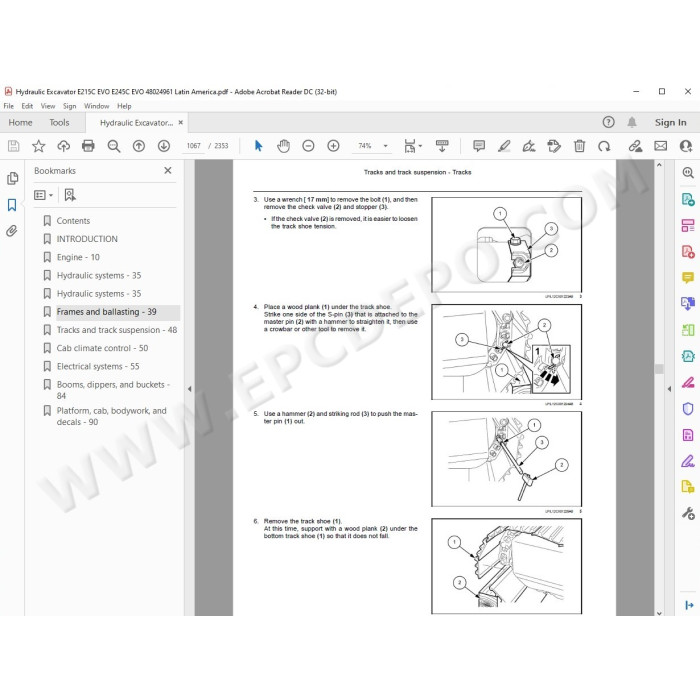700x700 pixels.
Task: Open the Contents bookmark
Action: 73,221
